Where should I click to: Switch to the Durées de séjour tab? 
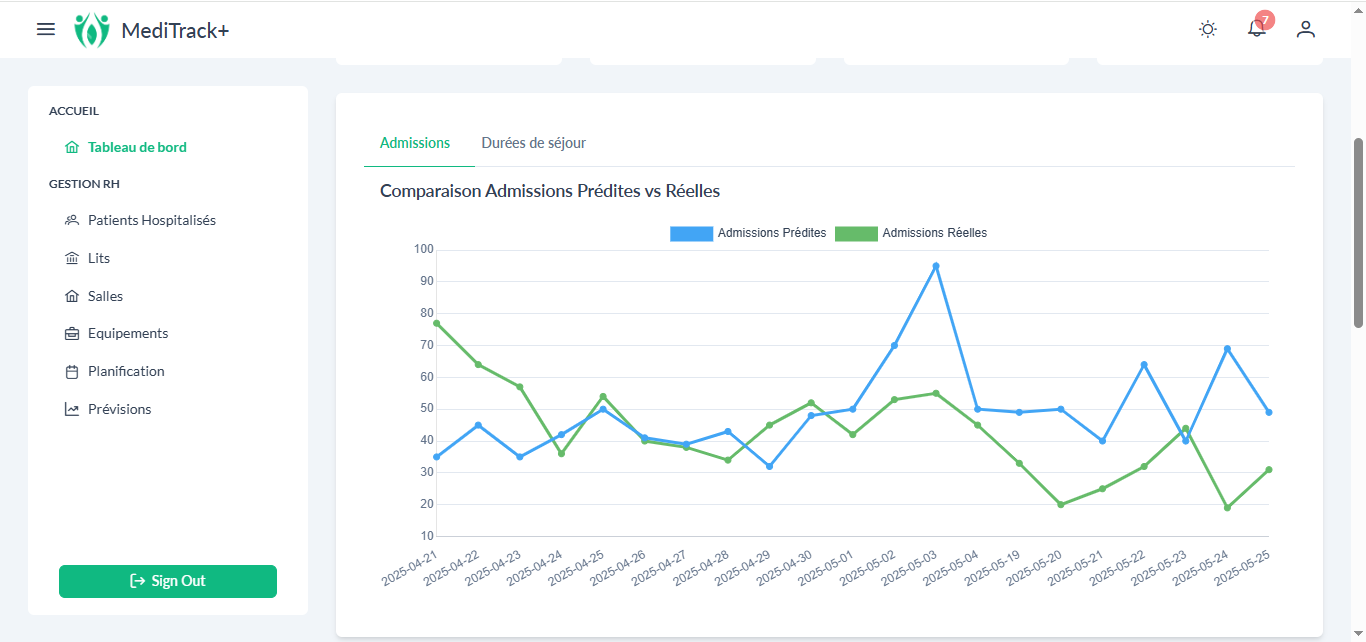534,143
